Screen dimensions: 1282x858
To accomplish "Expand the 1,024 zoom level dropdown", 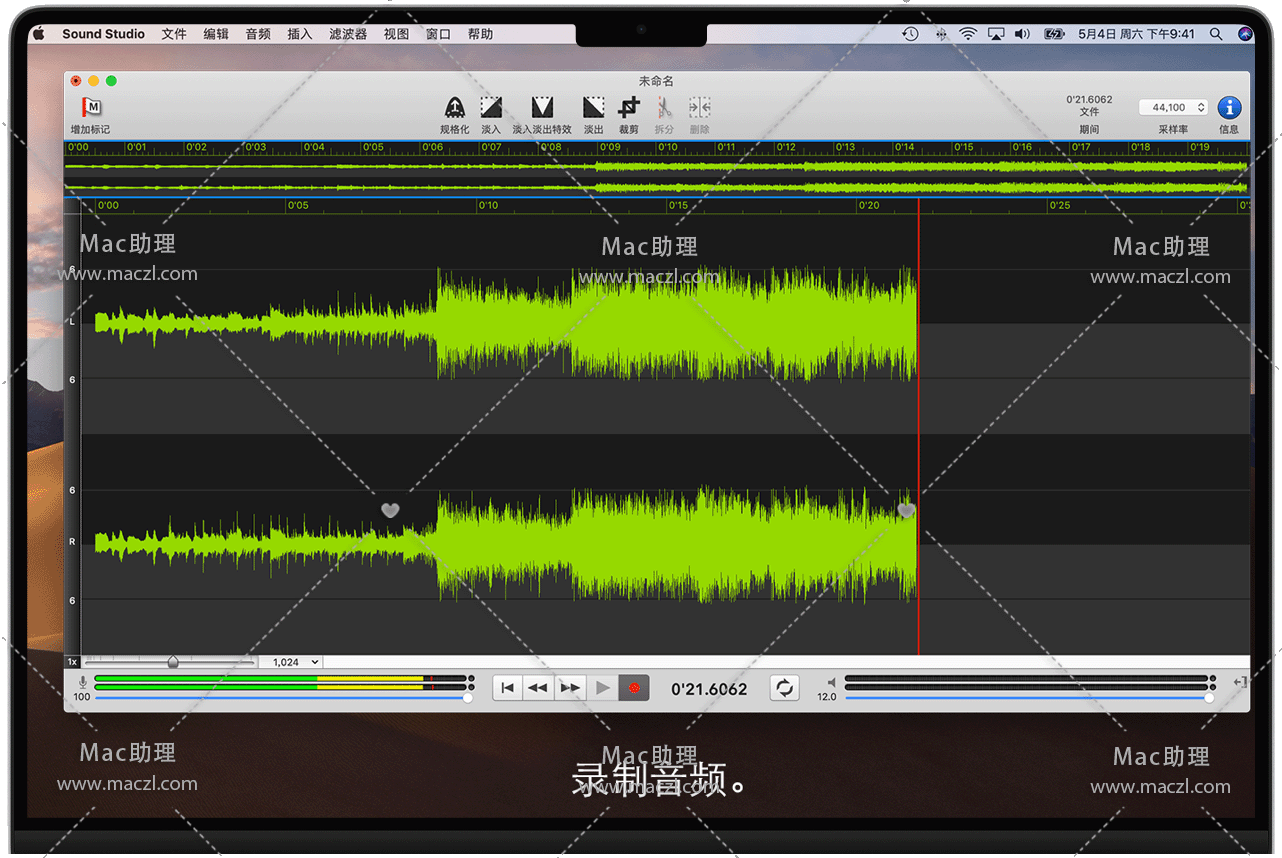I will pos(291,662).
